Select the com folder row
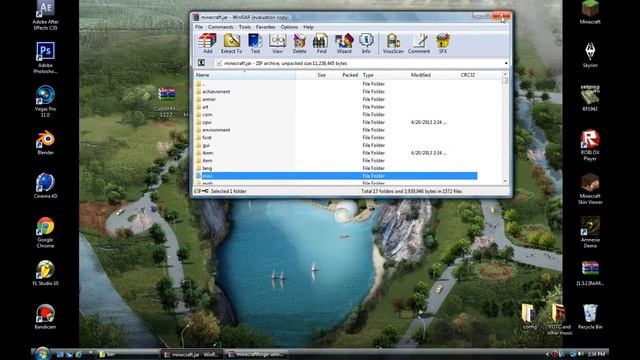Screen dimensions: 640x360 tap(336, 115)
